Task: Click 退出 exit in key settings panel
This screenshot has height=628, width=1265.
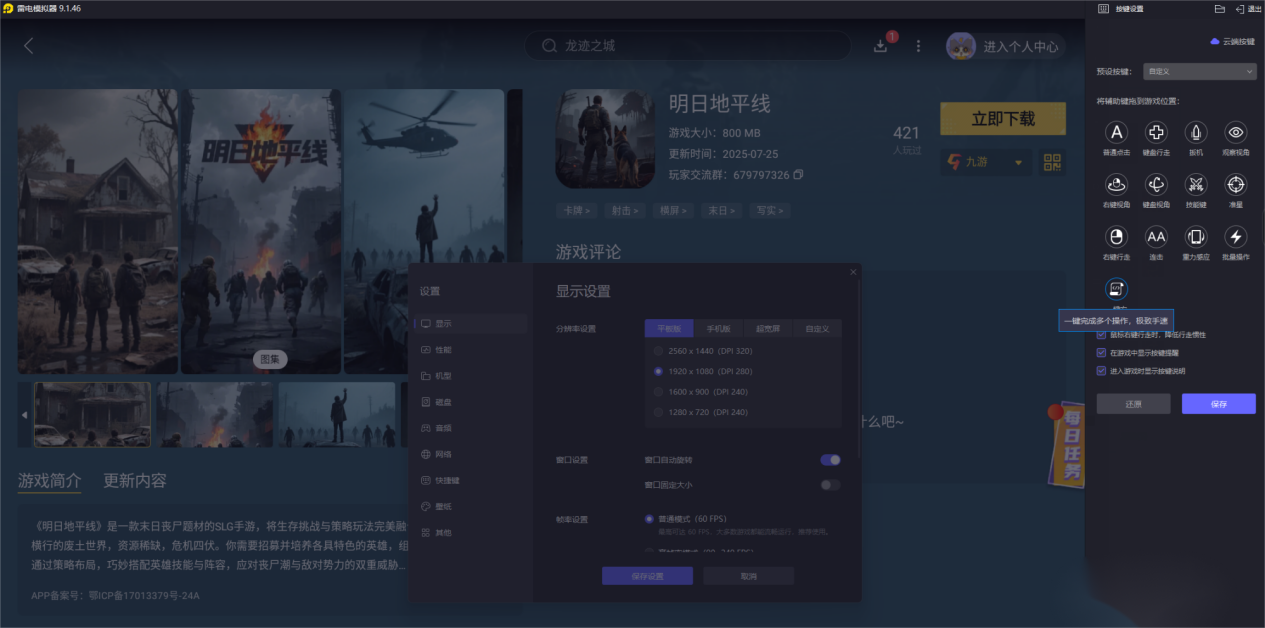Action: point(1247,9)
